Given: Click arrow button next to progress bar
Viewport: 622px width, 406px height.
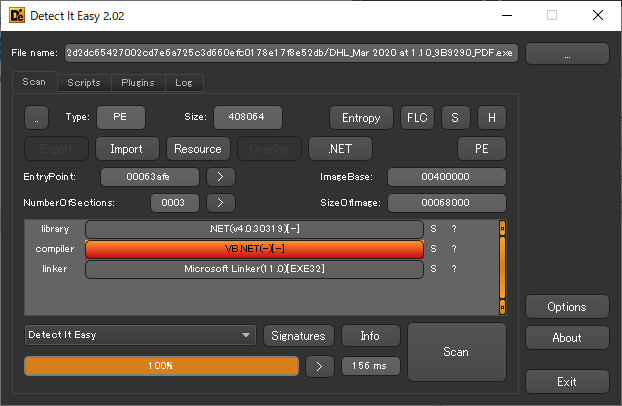Looking at the screenshot, I should [320, 366].
